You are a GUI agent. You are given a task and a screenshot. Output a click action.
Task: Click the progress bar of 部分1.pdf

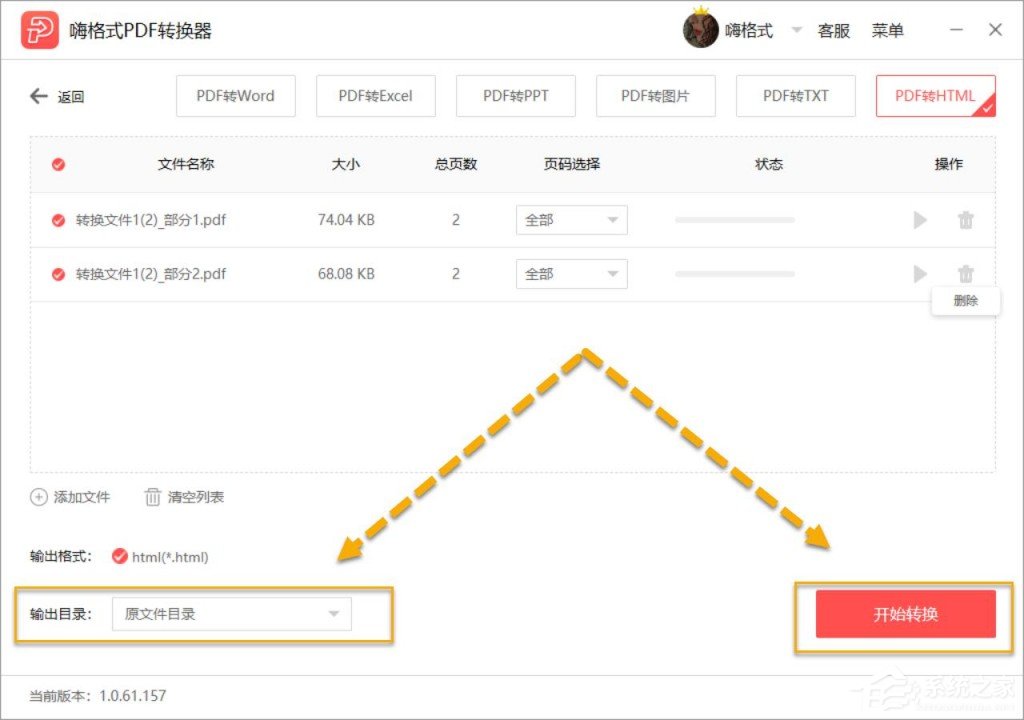[735, 220]
